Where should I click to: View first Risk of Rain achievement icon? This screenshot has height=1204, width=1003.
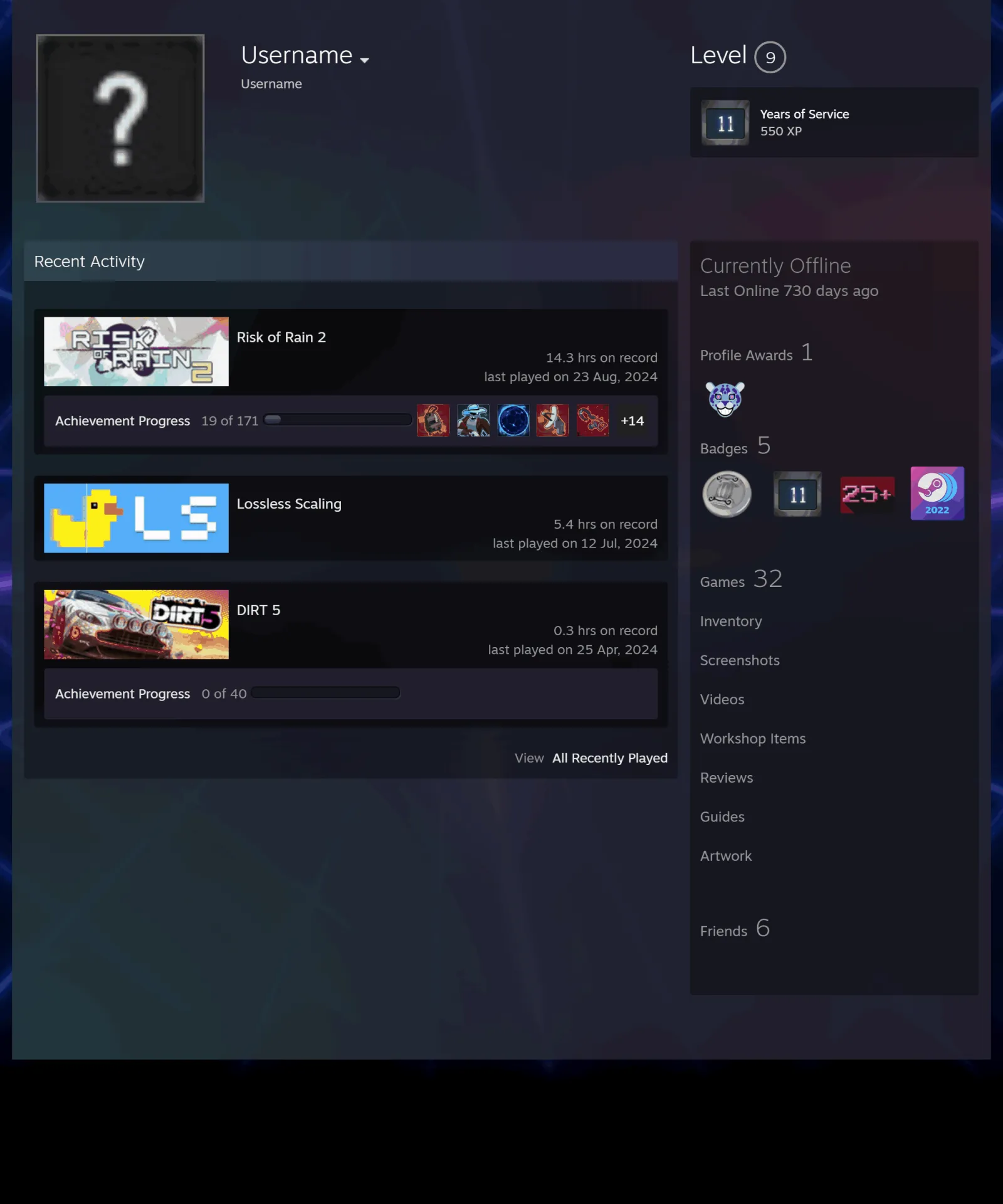point(433,421)
